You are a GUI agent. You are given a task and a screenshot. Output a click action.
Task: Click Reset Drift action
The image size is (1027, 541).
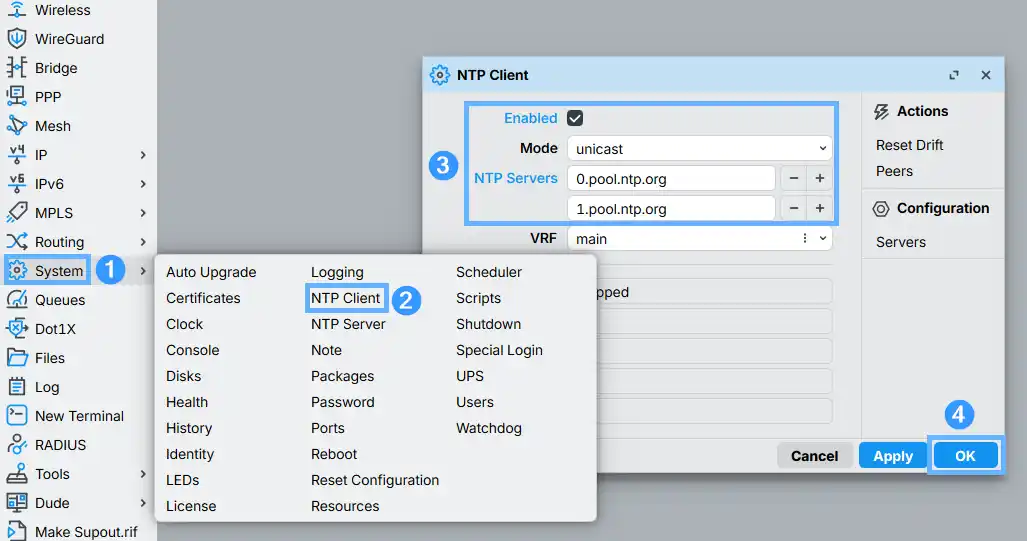coord(909,145)
